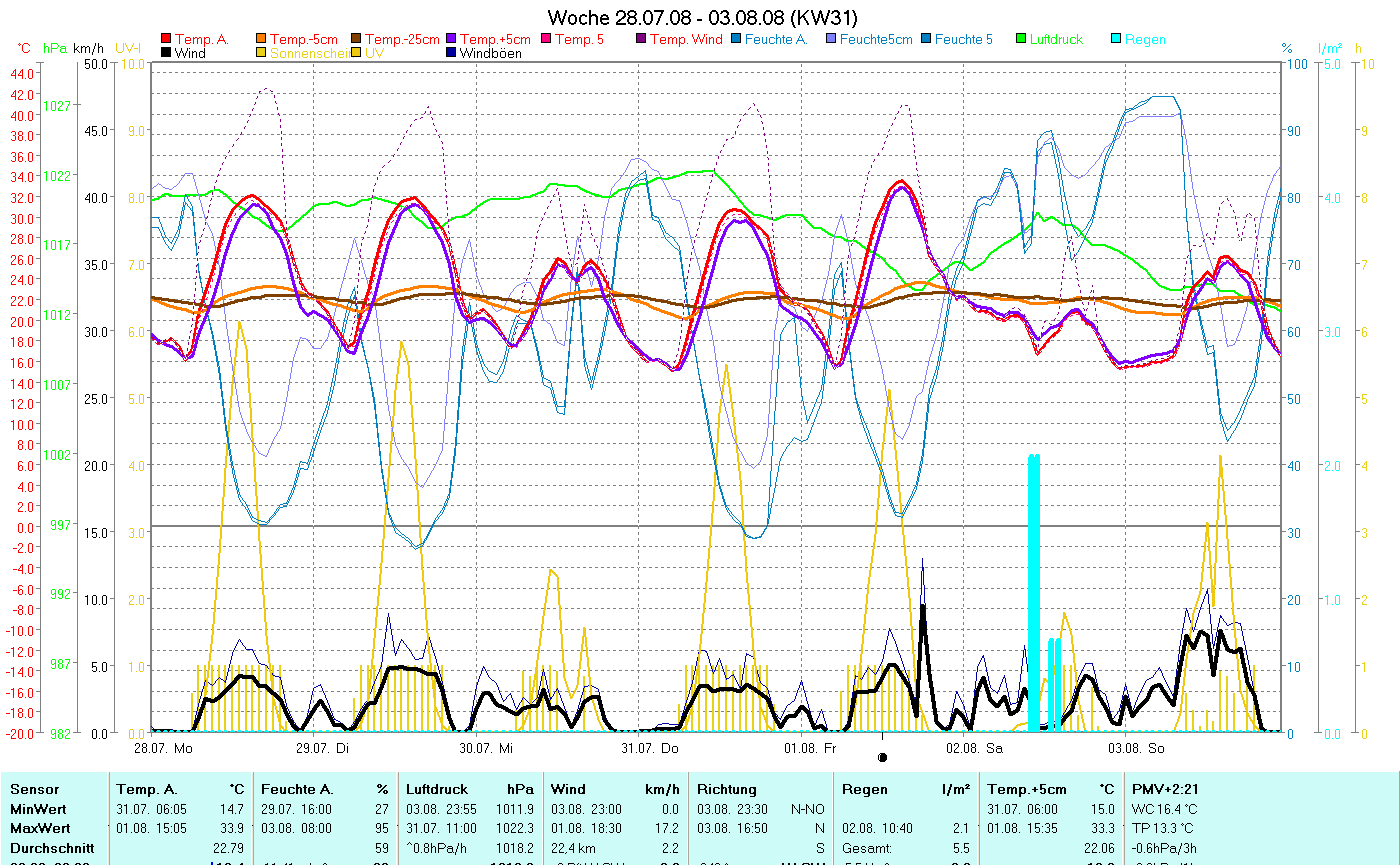Screen dimensions: 1400x865
Task: Click the Temp. Wind legend label
Action: (685, 40)
